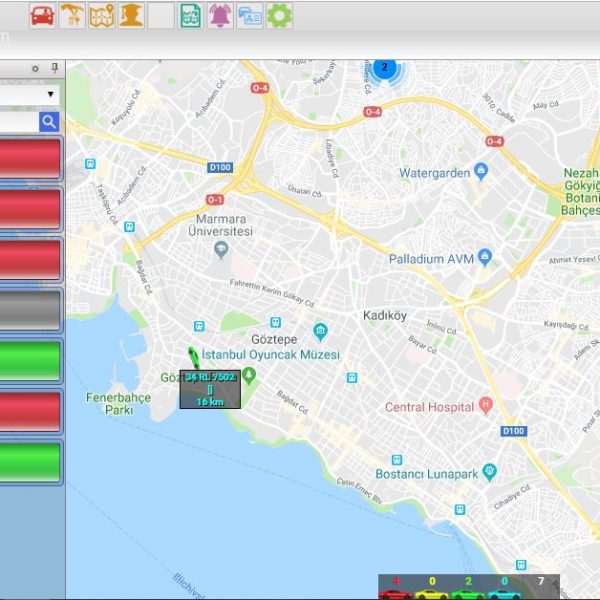Select the second red vehicle bar from top
Viewport: 600px width, 600px height.
(x=30, y=209)
